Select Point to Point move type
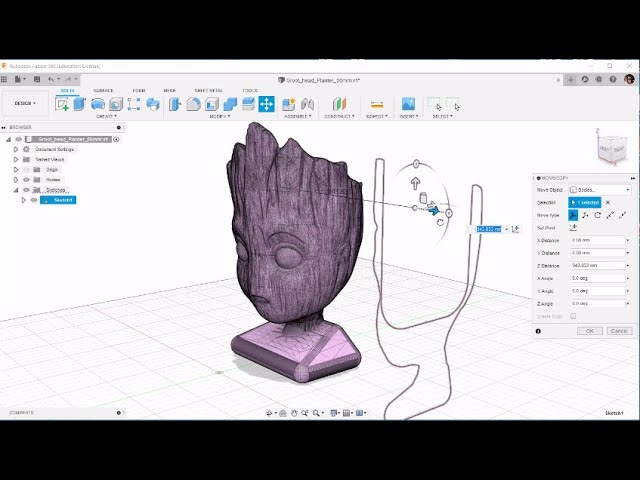This screenshot has height=480, width=640. pyautogui.click(x=610, y=215)
